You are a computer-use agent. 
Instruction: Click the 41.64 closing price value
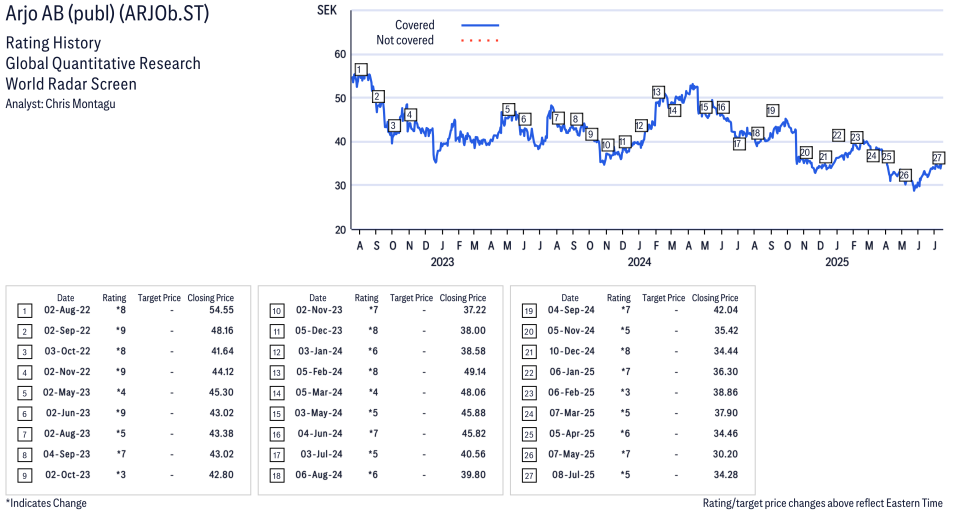221,351
